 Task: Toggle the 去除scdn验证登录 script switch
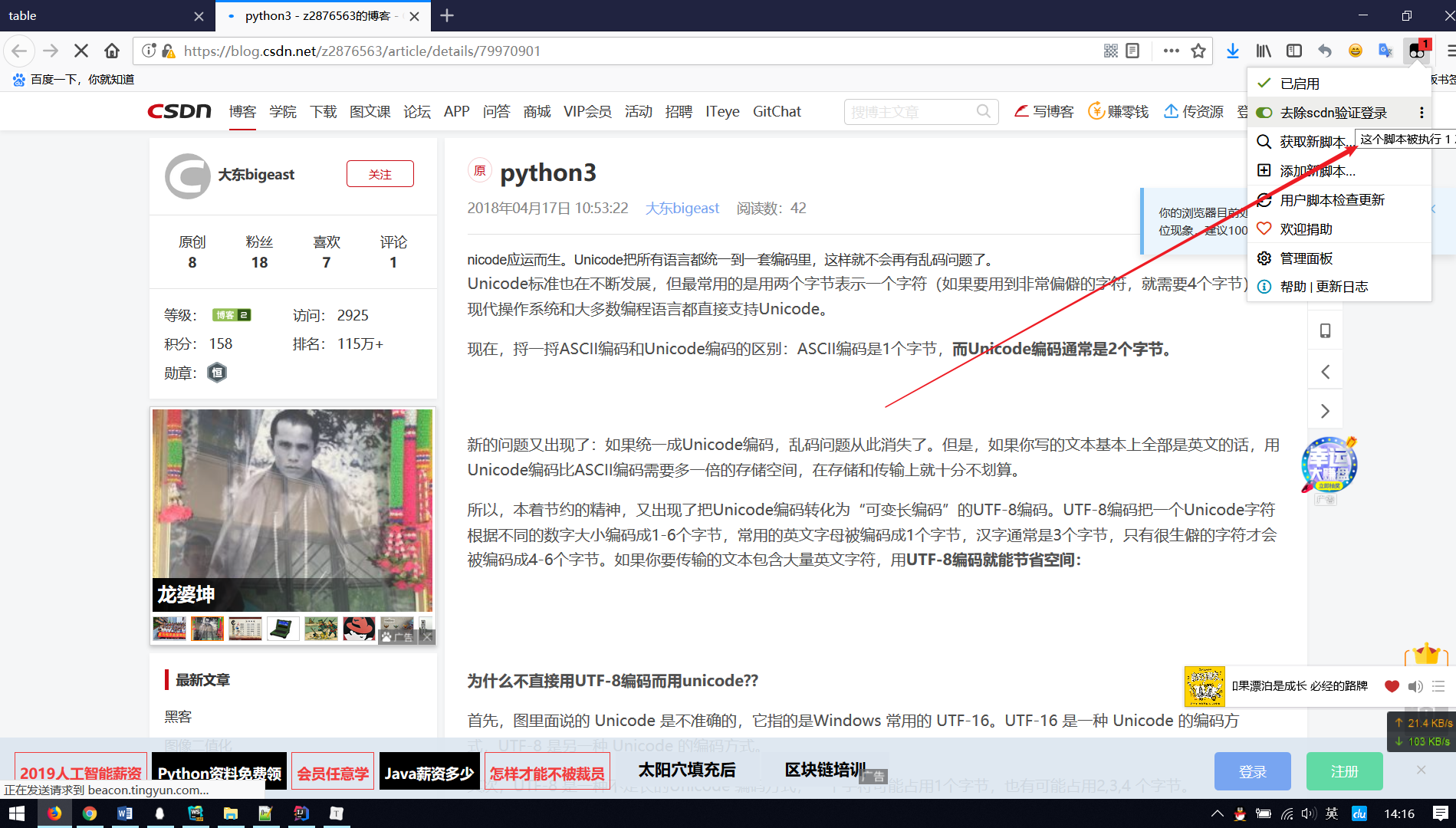click(1264, 113)
